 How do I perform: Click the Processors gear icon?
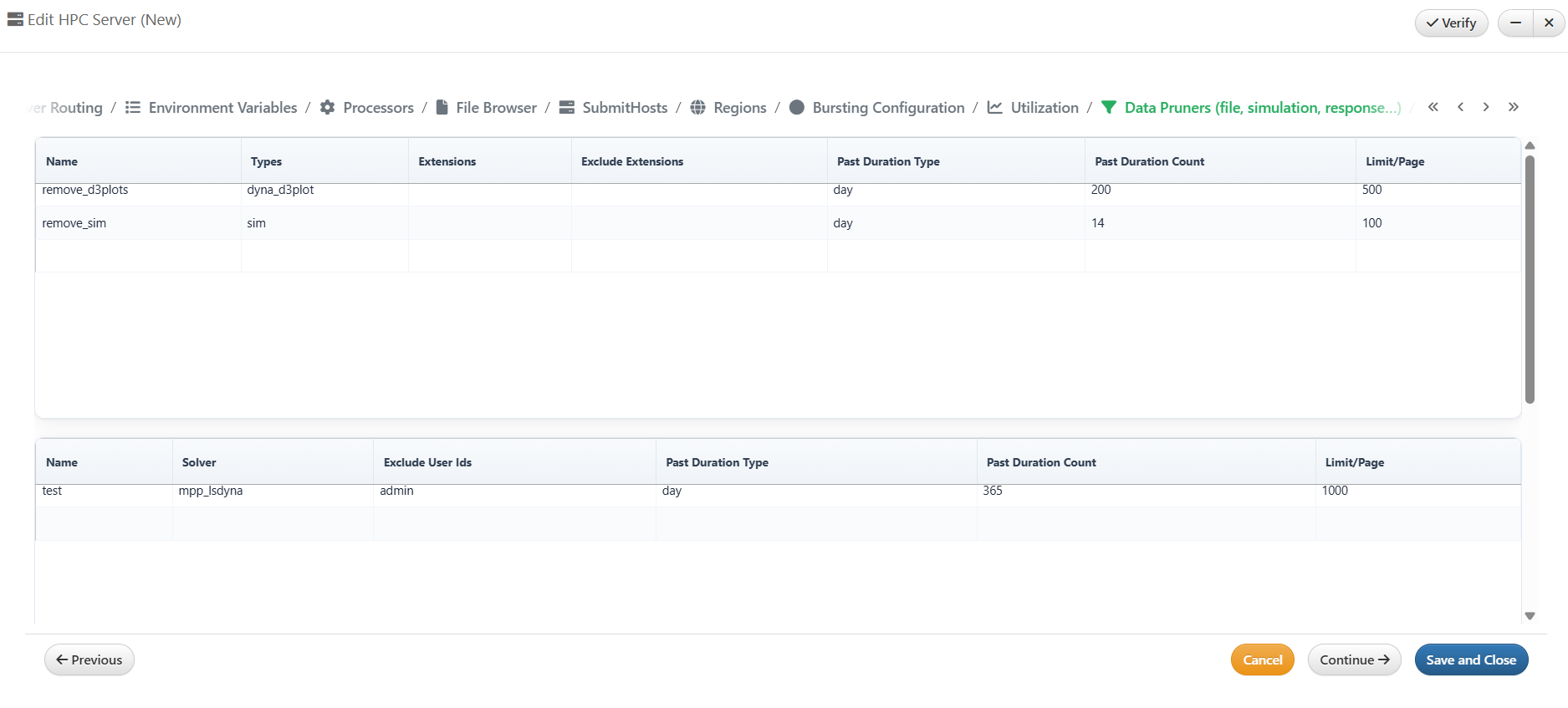coord(328,108)
